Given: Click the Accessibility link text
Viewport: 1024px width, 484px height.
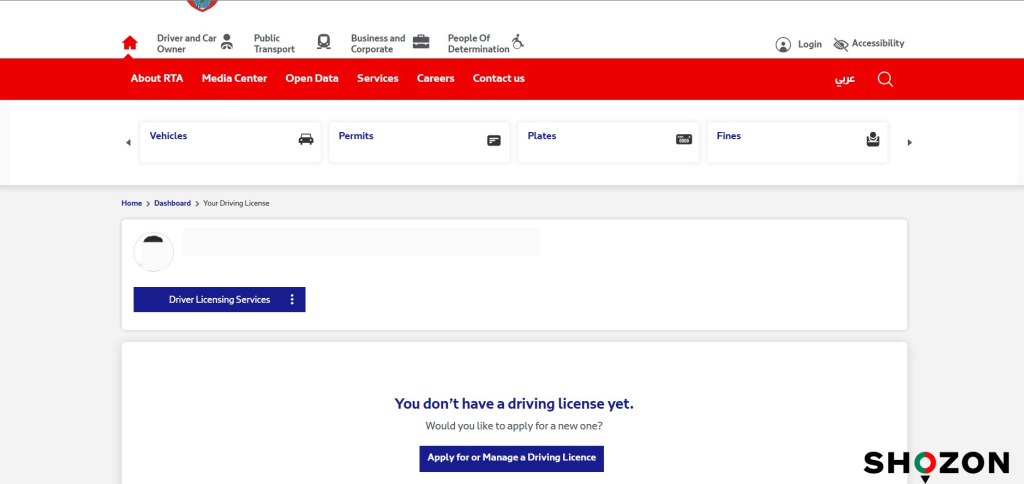Looking at the screenshot, I should [878, 43].
